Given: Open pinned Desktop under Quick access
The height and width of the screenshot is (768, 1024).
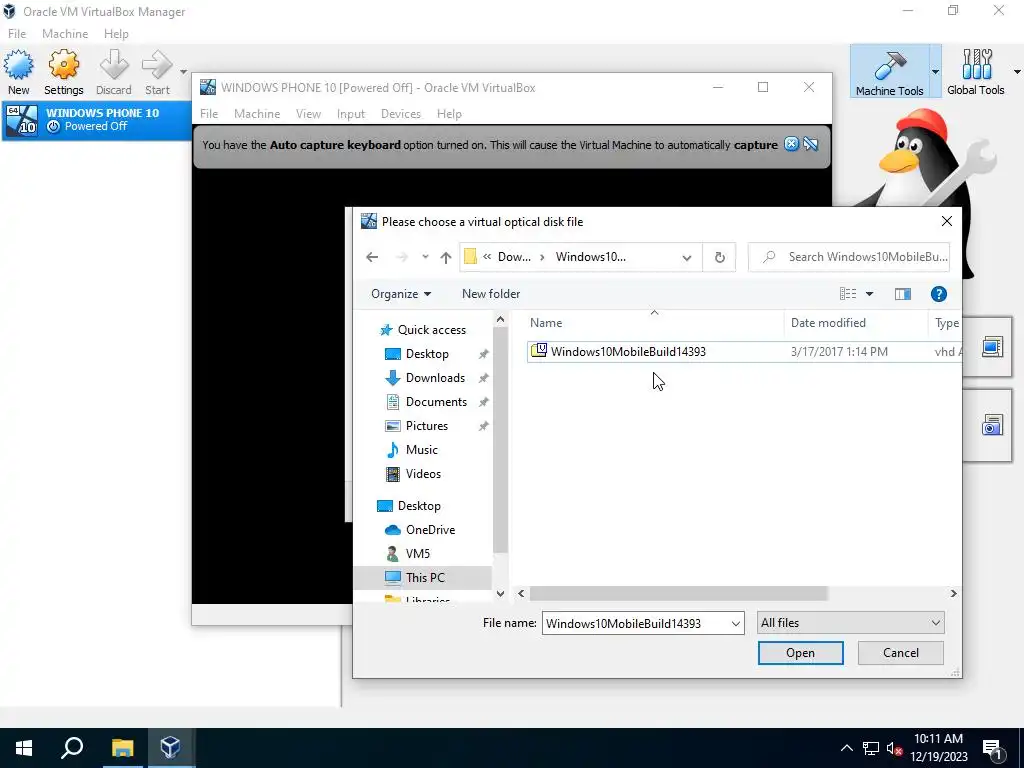Looking at the screenshot, I should [427, 354].
